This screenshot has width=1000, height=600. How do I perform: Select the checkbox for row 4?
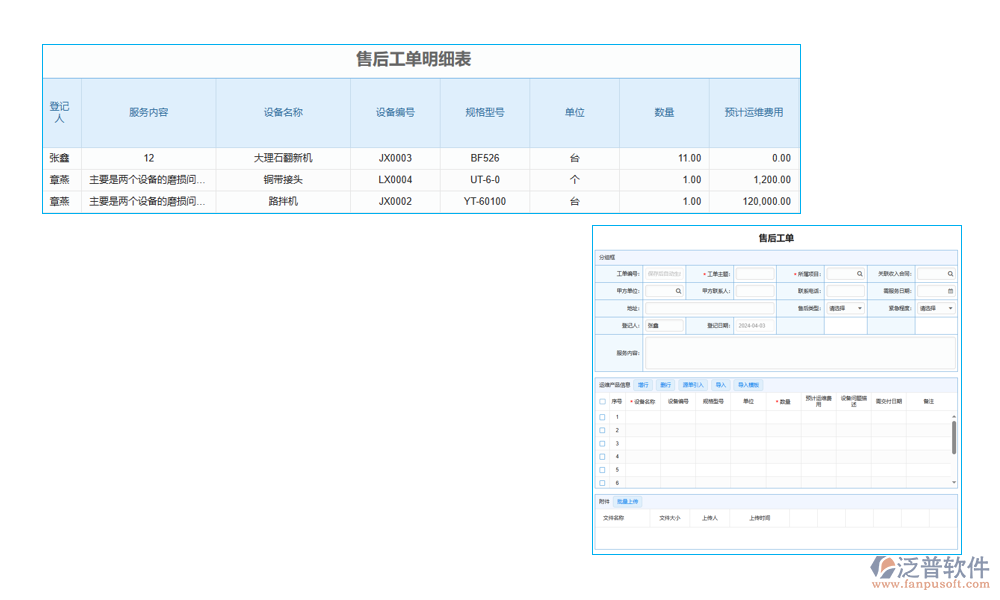[x=602, y=457]
